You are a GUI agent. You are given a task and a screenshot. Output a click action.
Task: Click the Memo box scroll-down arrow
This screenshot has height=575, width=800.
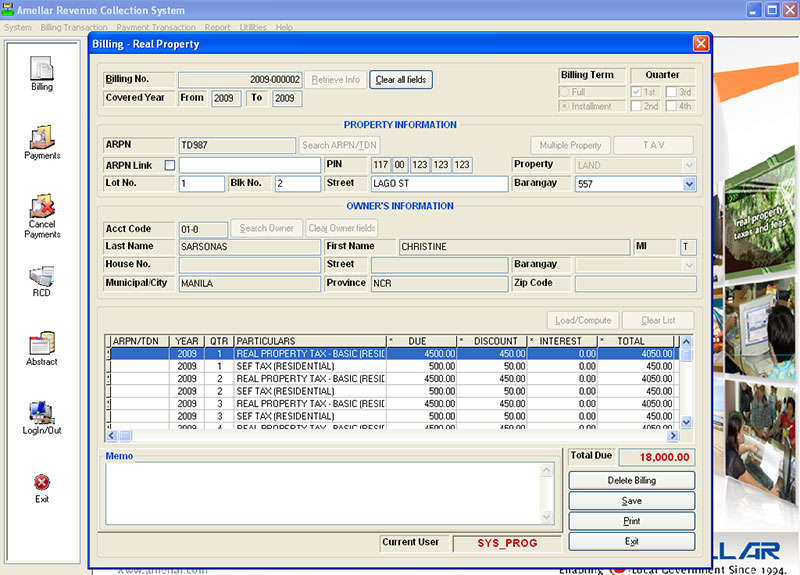(x=546, y=517)
